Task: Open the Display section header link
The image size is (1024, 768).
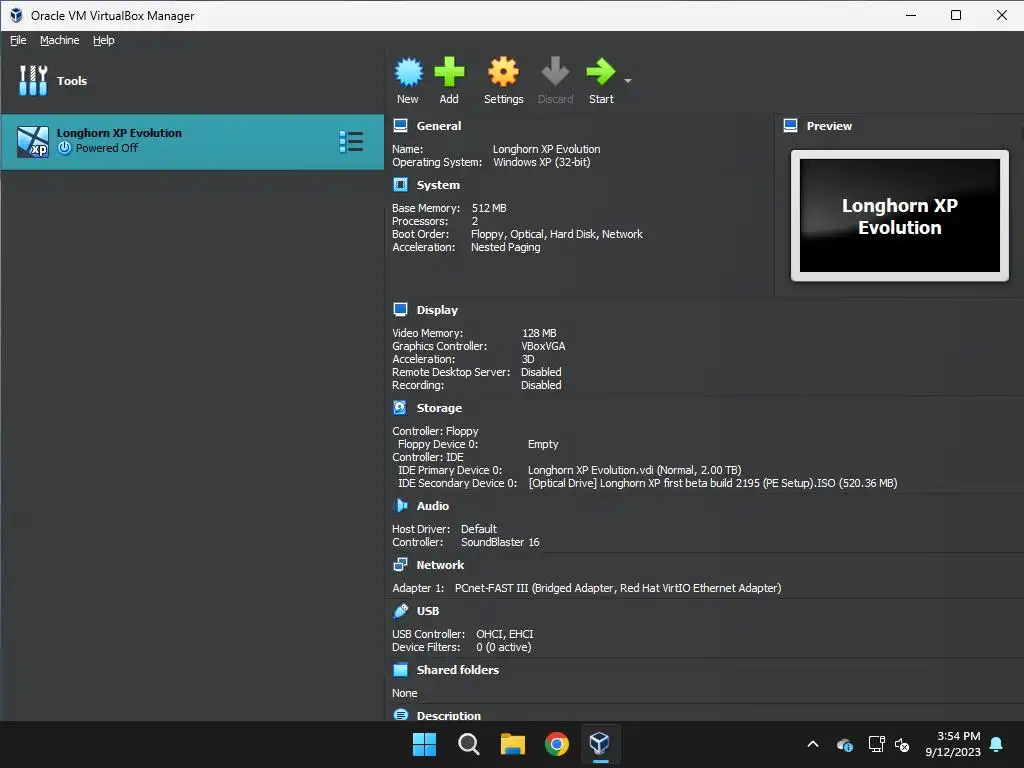Action: tap(437, 310)
